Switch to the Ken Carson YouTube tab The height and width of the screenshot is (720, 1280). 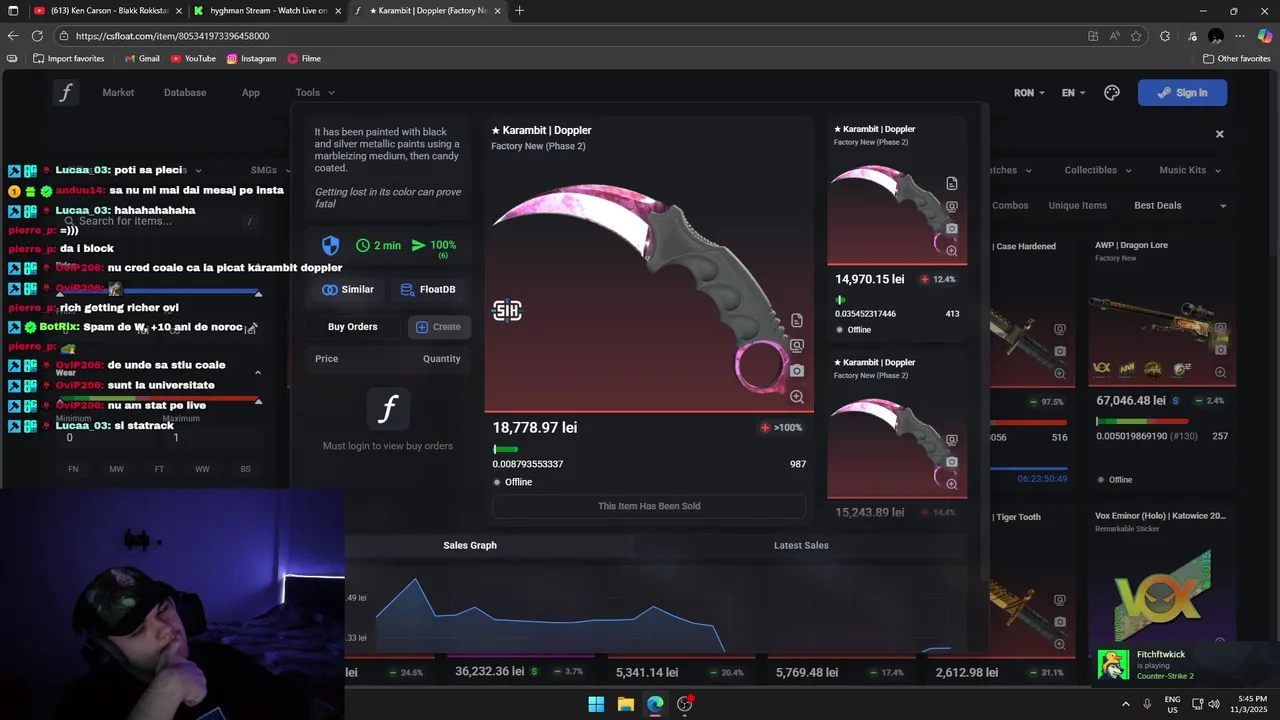pyautogui.click(x=107, y=11)
